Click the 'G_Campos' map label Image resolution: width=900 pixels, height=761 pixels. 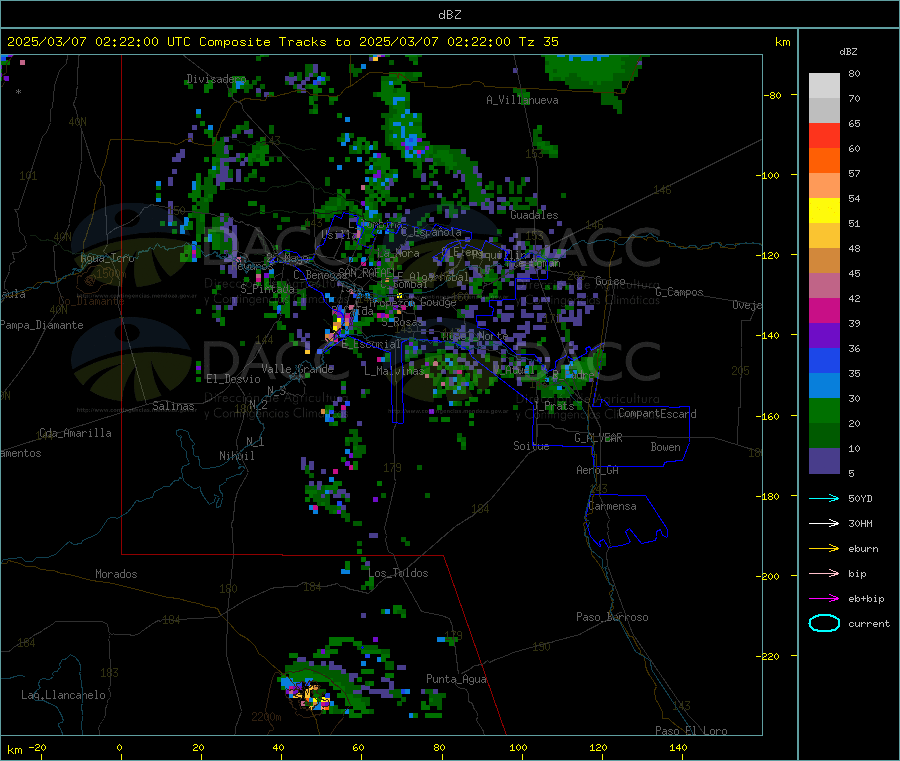point(679,292)
